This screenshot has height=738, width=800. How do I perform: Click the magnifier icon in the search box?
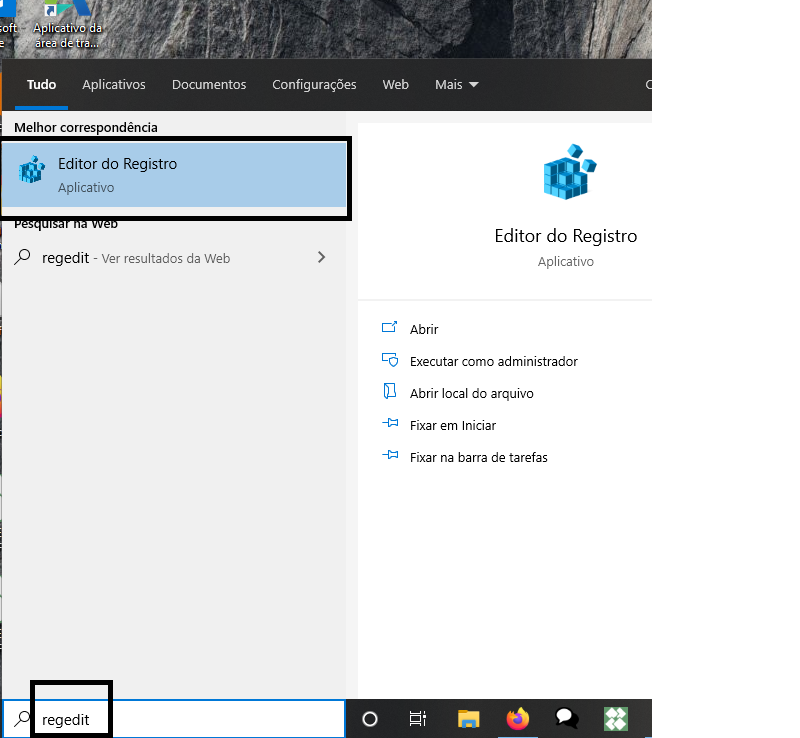coord(21,719)
